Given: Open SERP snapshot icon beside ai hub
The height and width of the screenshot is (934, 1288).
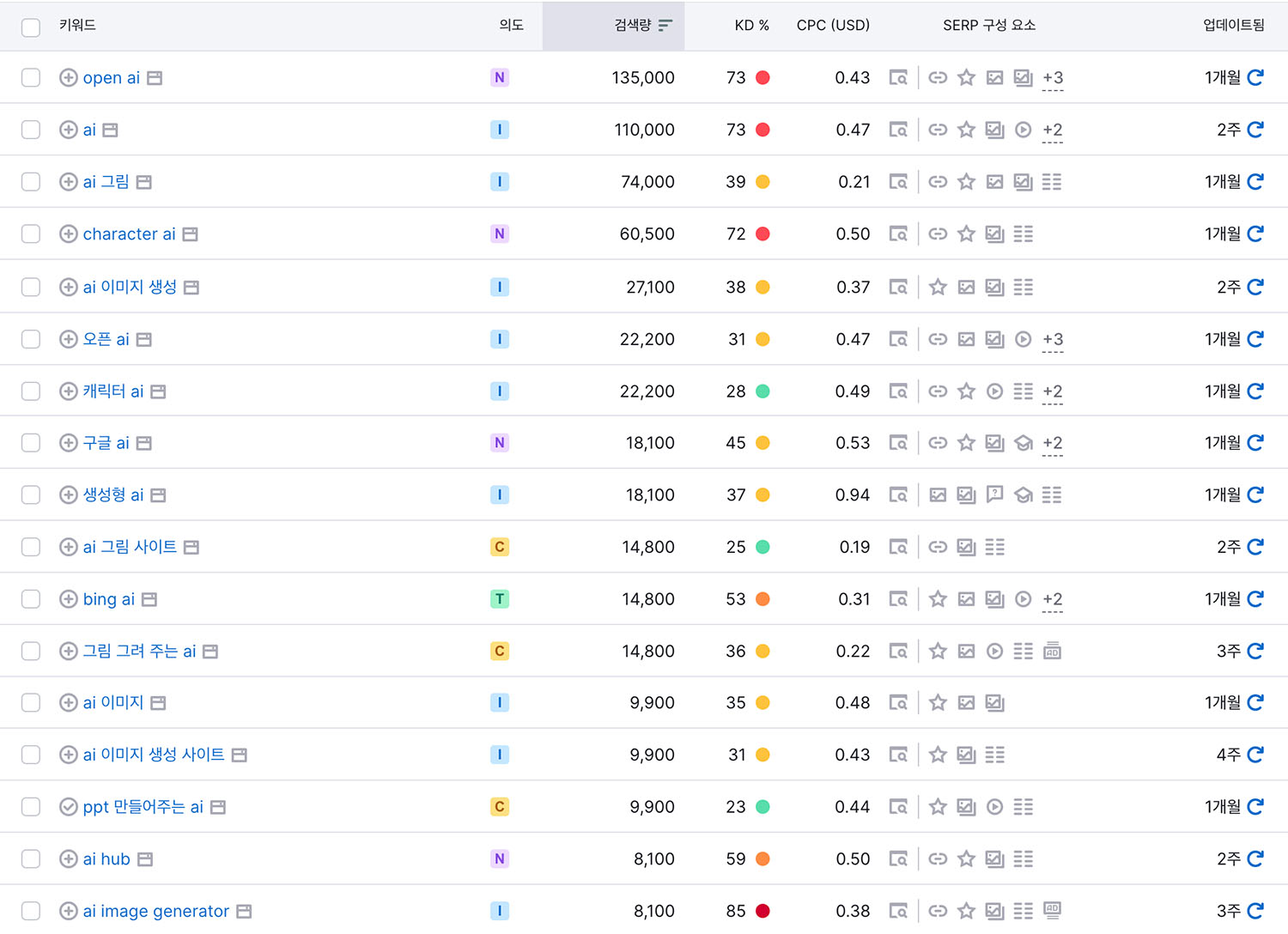Looking at the screenshot, I should tap(145, 859).
